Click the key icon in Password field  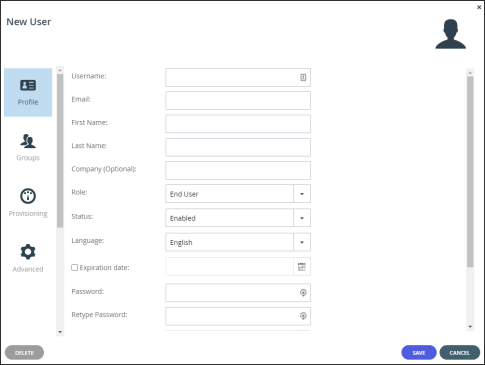tap(303, 293)
